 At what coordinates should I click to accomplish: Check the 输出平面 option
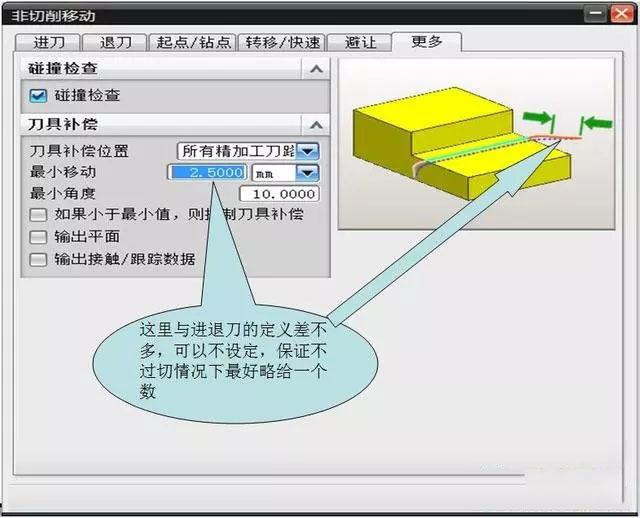(x=39, y=237)
